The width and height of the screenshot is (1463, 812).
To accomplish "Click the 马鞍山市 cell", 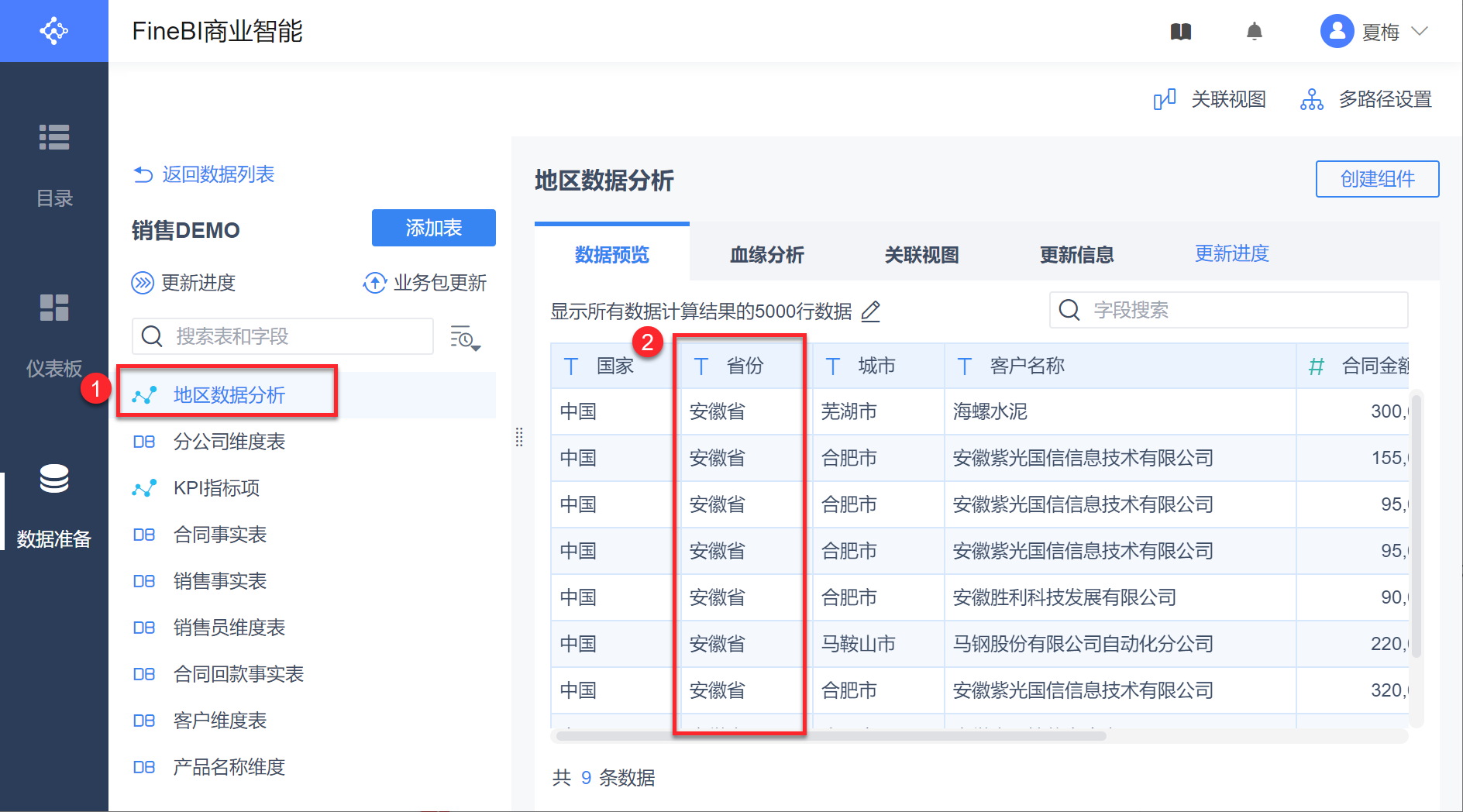I will (x=879, y=644).
